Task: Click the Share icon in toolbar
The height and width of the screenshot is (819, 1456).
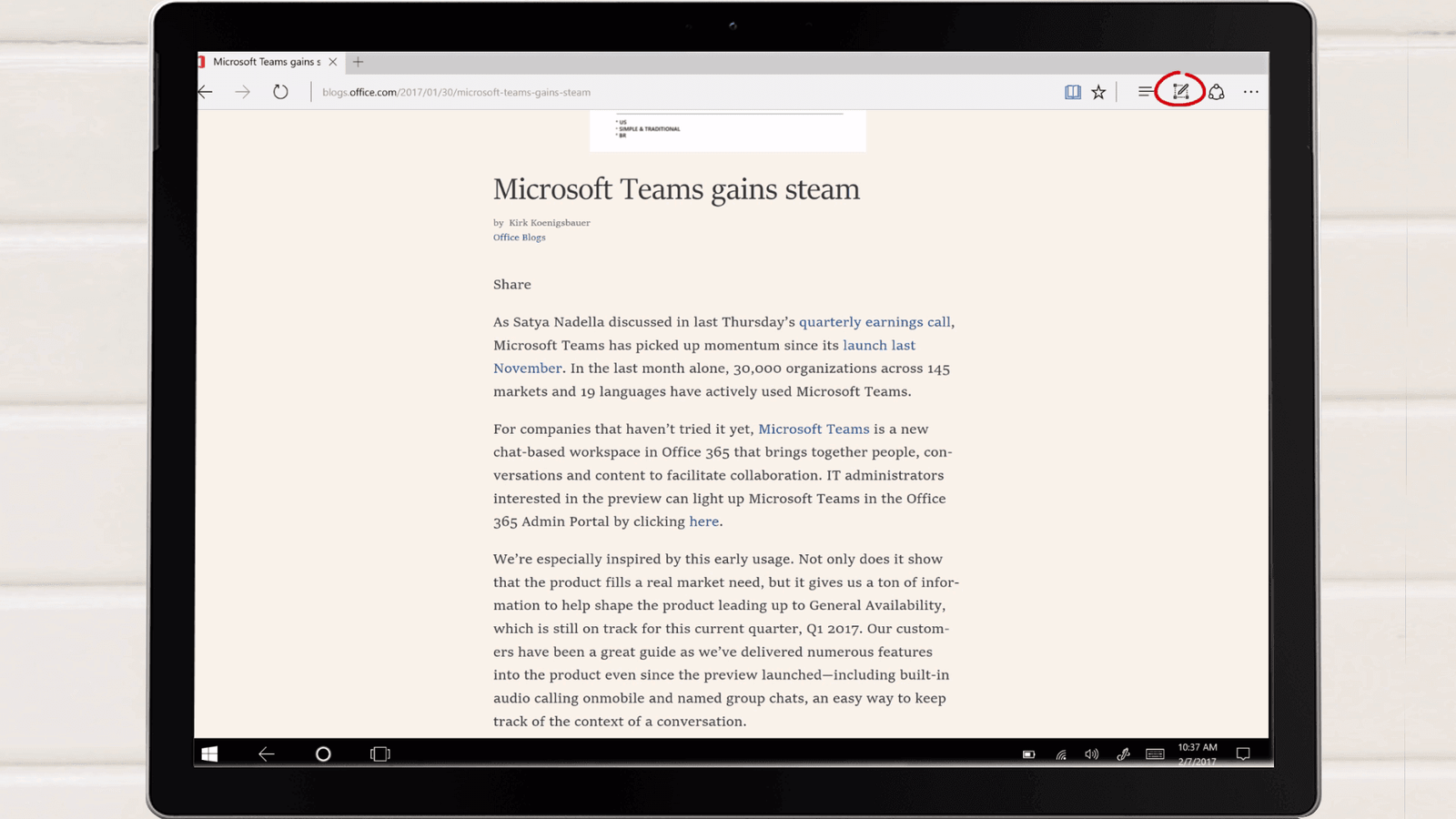Action: pyautogui.click(x=1217, y=92)
